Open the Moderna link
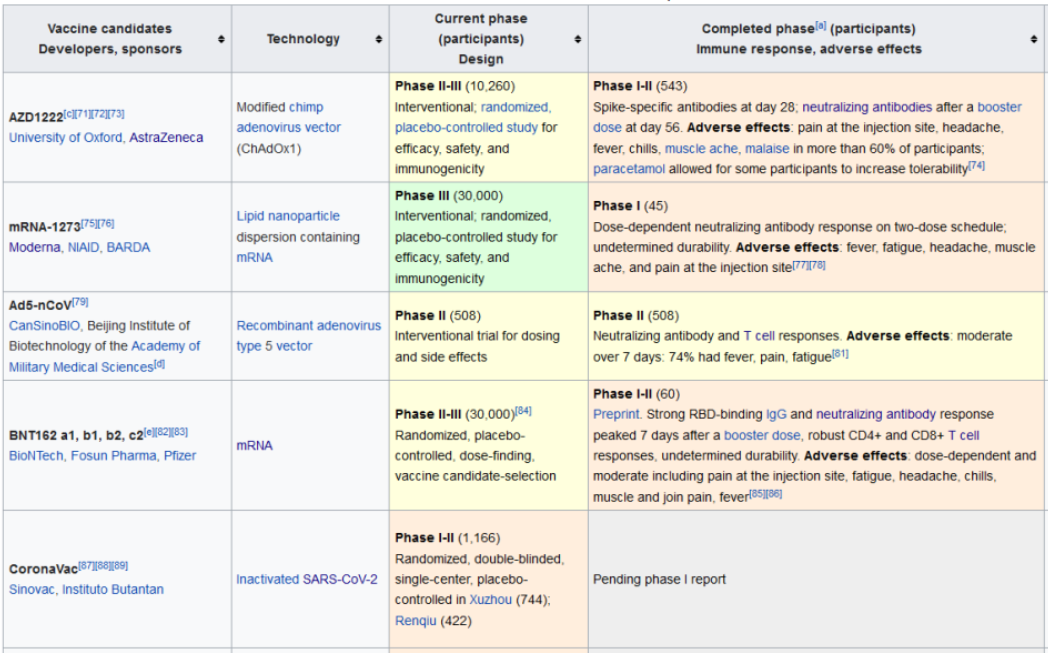Viewport: 1048px width, 653px height. click(34, 247)
